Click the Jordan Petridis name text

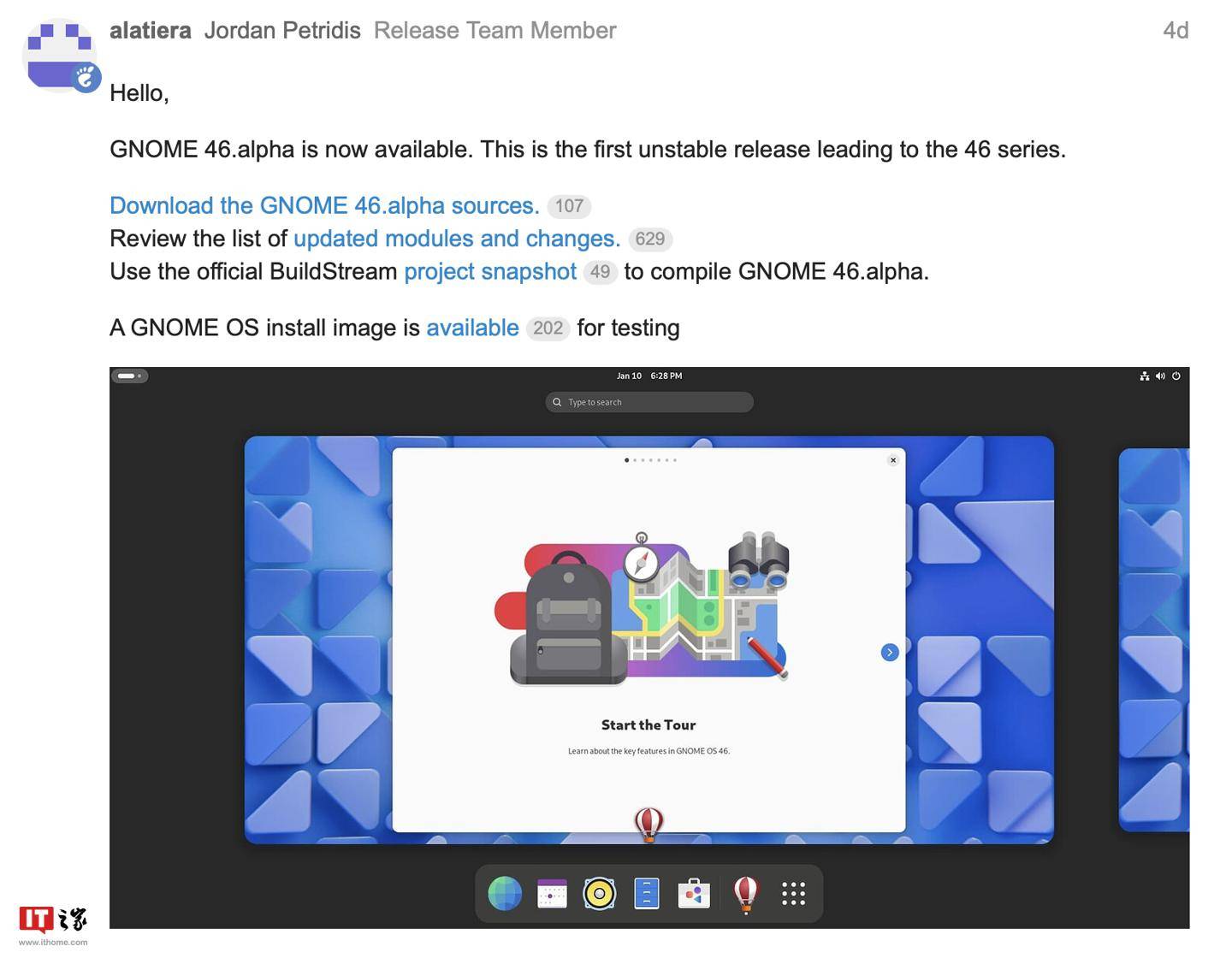282,31
